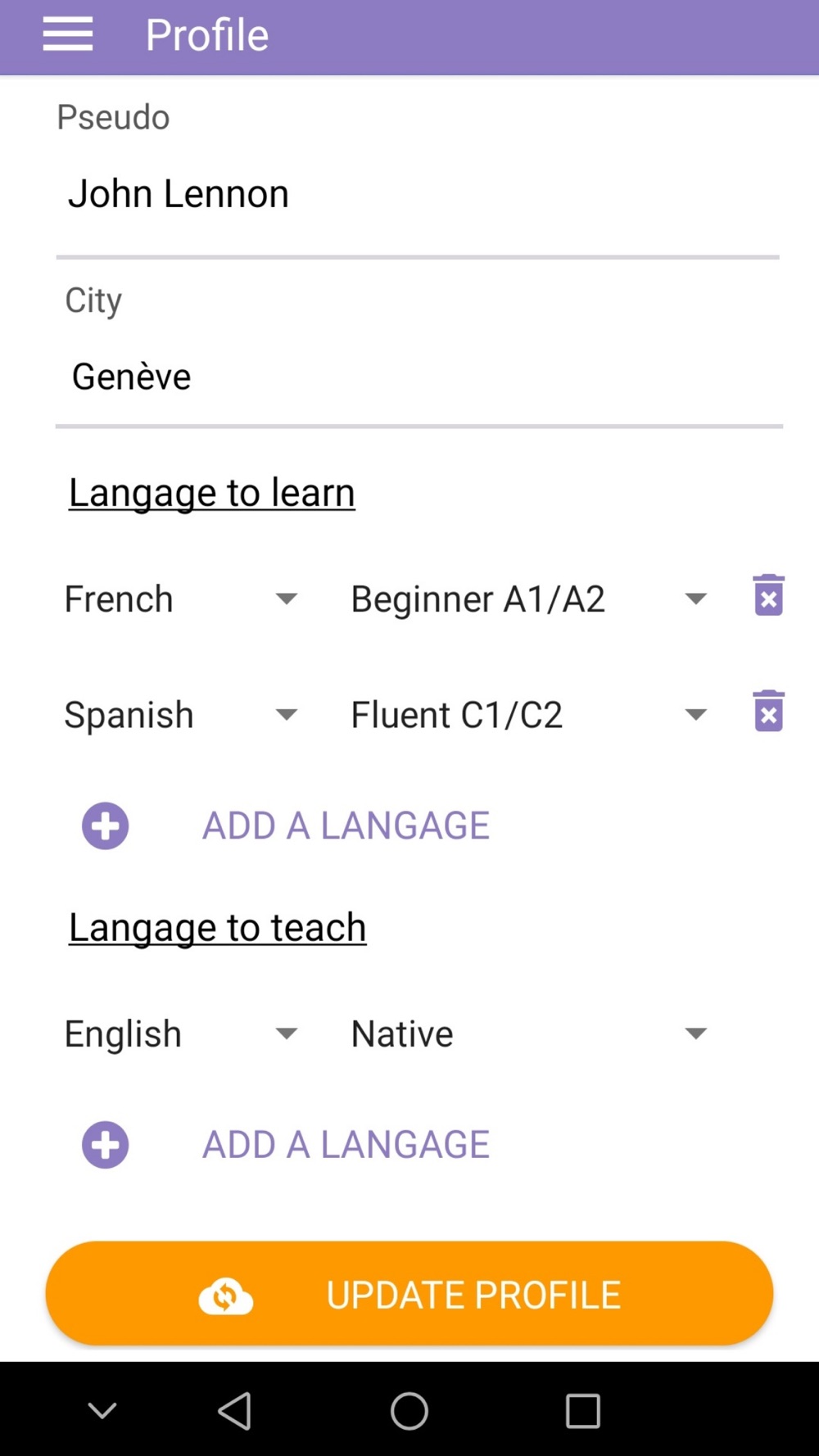Screen dimensions: 819x1456
Task: Click the Update Profile button label
Action: 473,1295
